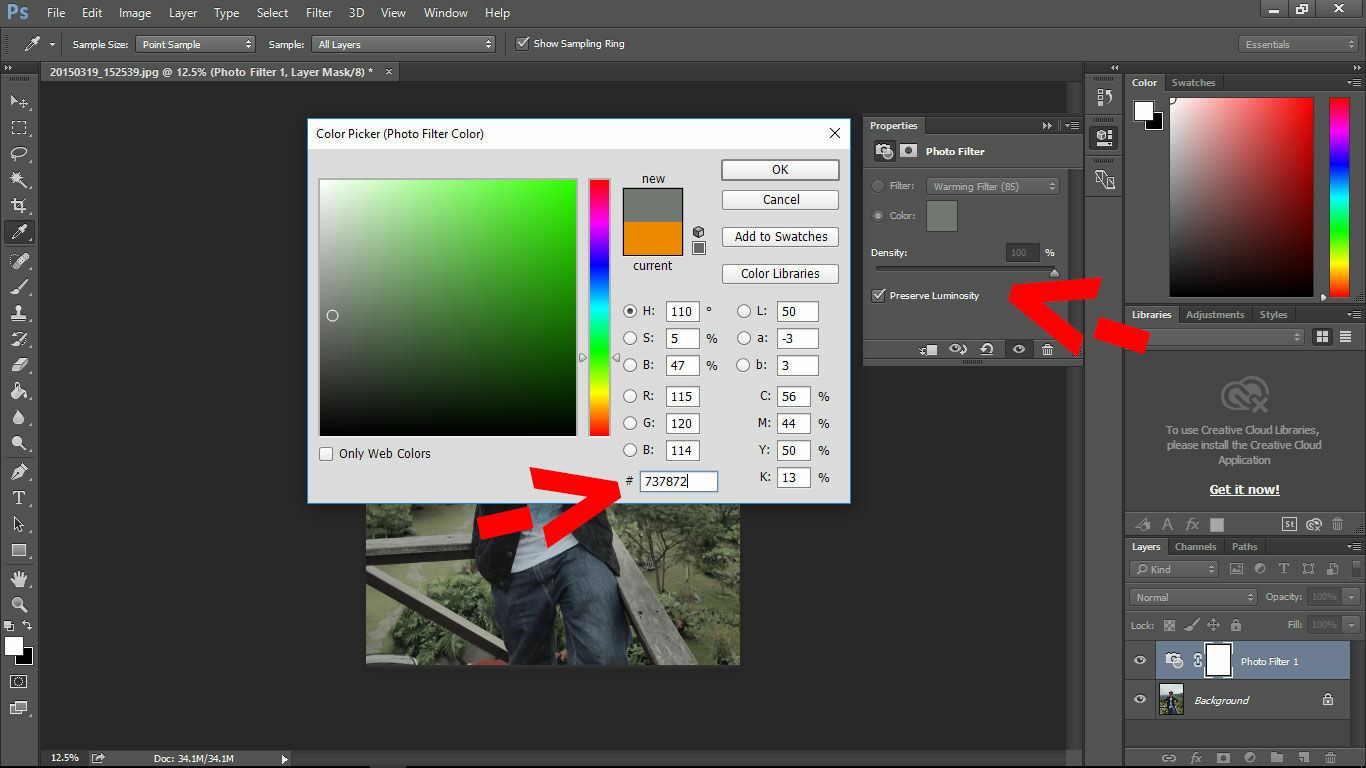Switch to the Channels tab
1366x768 pixels.
1195,546
